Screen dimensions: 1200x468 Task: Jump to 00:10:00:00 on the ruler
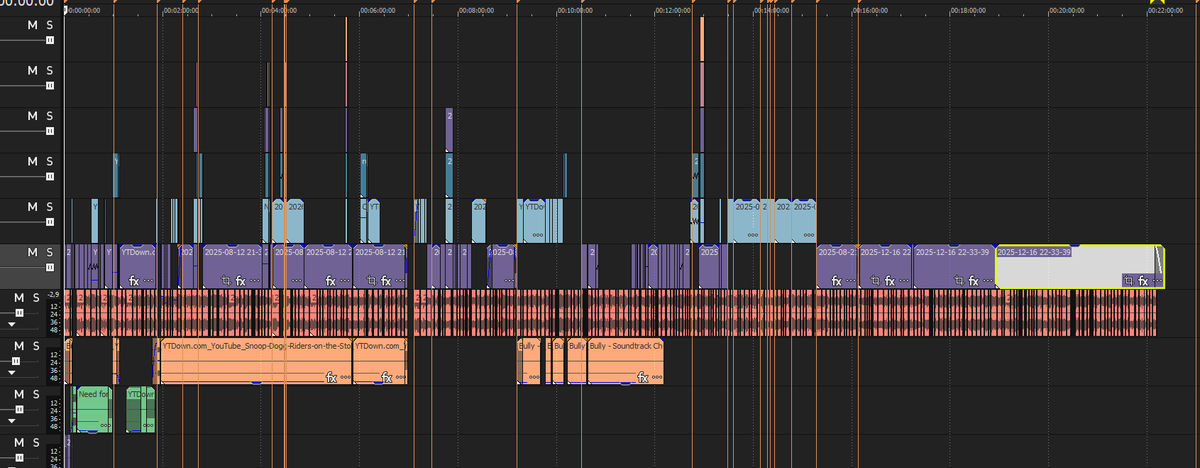click(x=574, y=10)
